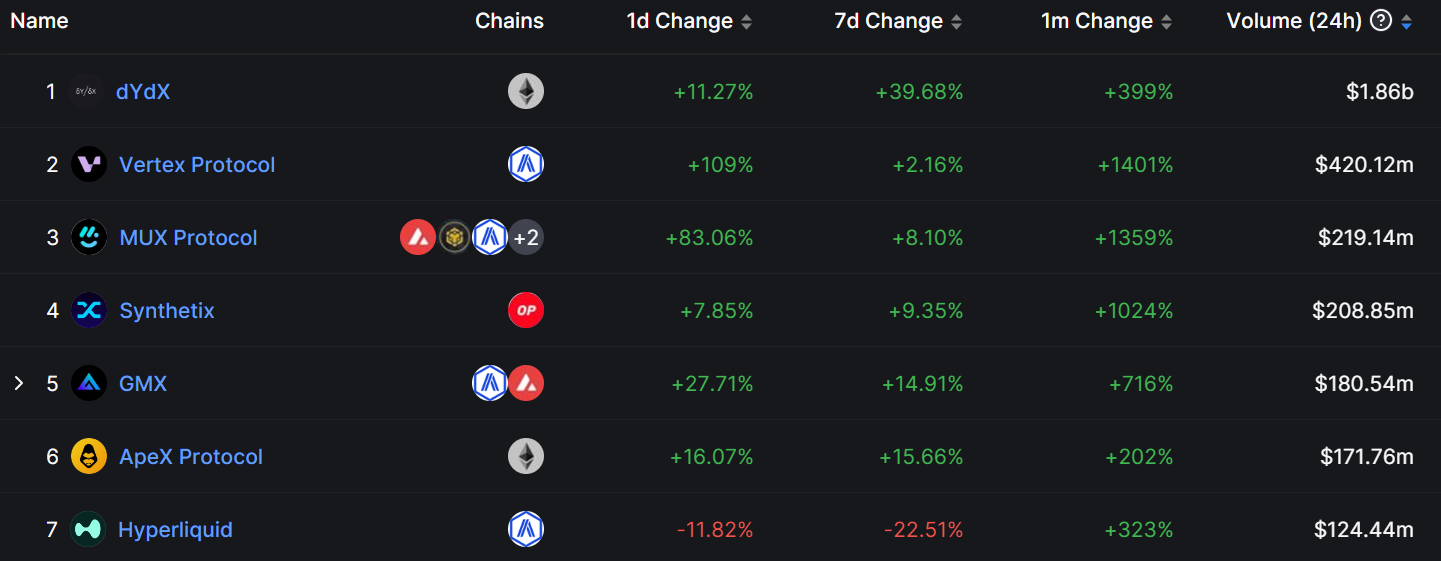Sort by 1d Change column
The height and width of the screenshot is (561, 1441).
pyautogui.click(x=746, y=22)
